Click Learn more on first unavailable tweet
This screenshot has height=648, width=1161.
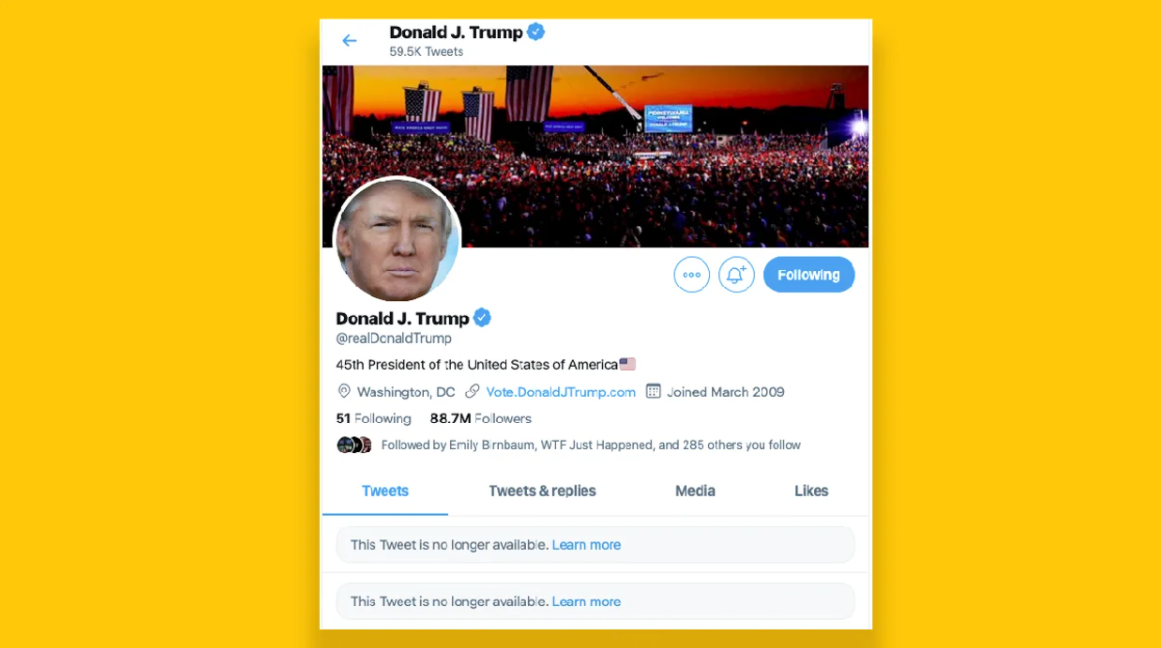click(x=586, y=545)
